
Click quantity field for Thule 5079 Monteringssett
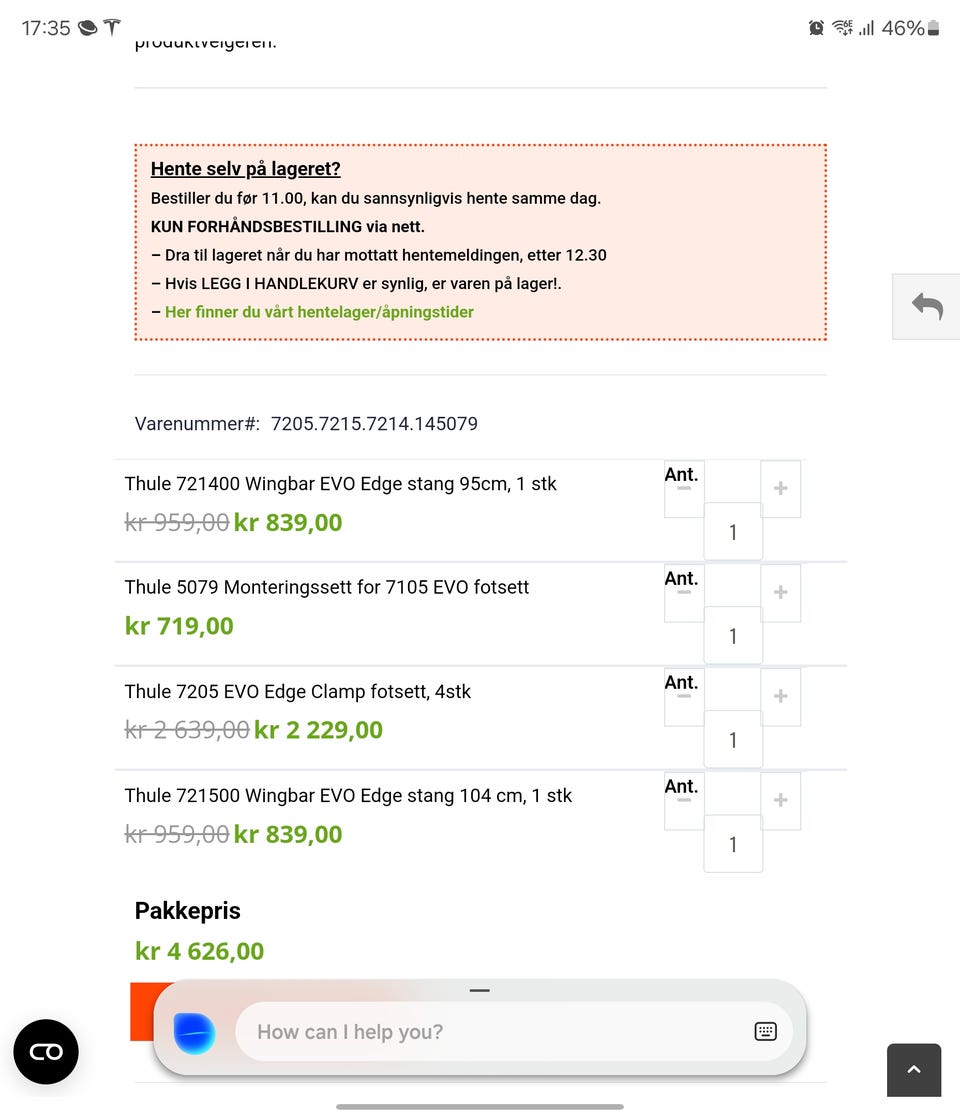tap(733, 636)
